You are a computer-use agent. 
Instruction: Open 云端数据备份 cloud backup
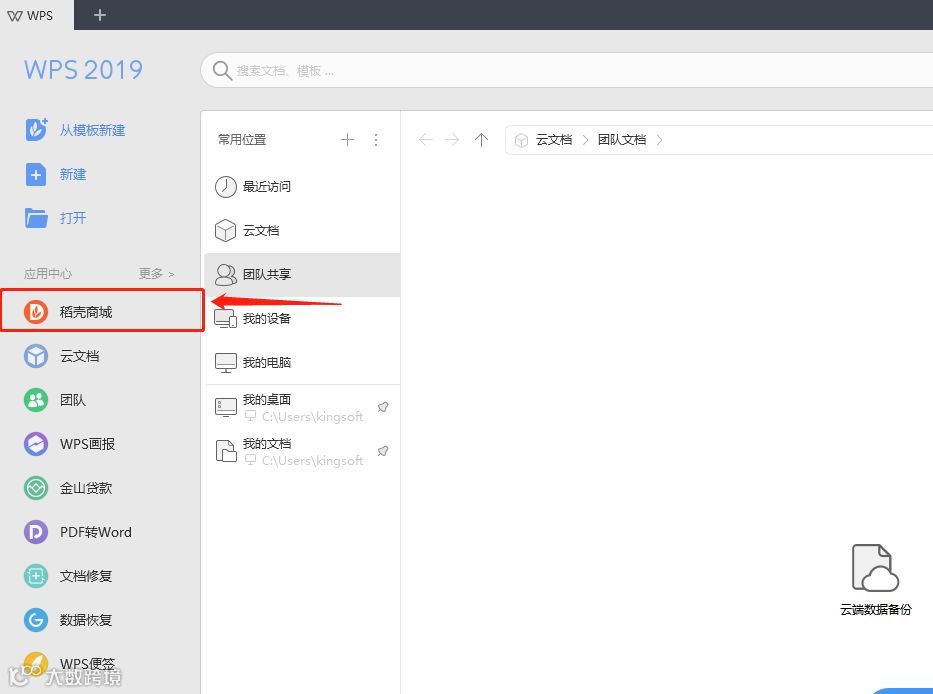coord(875,579)
